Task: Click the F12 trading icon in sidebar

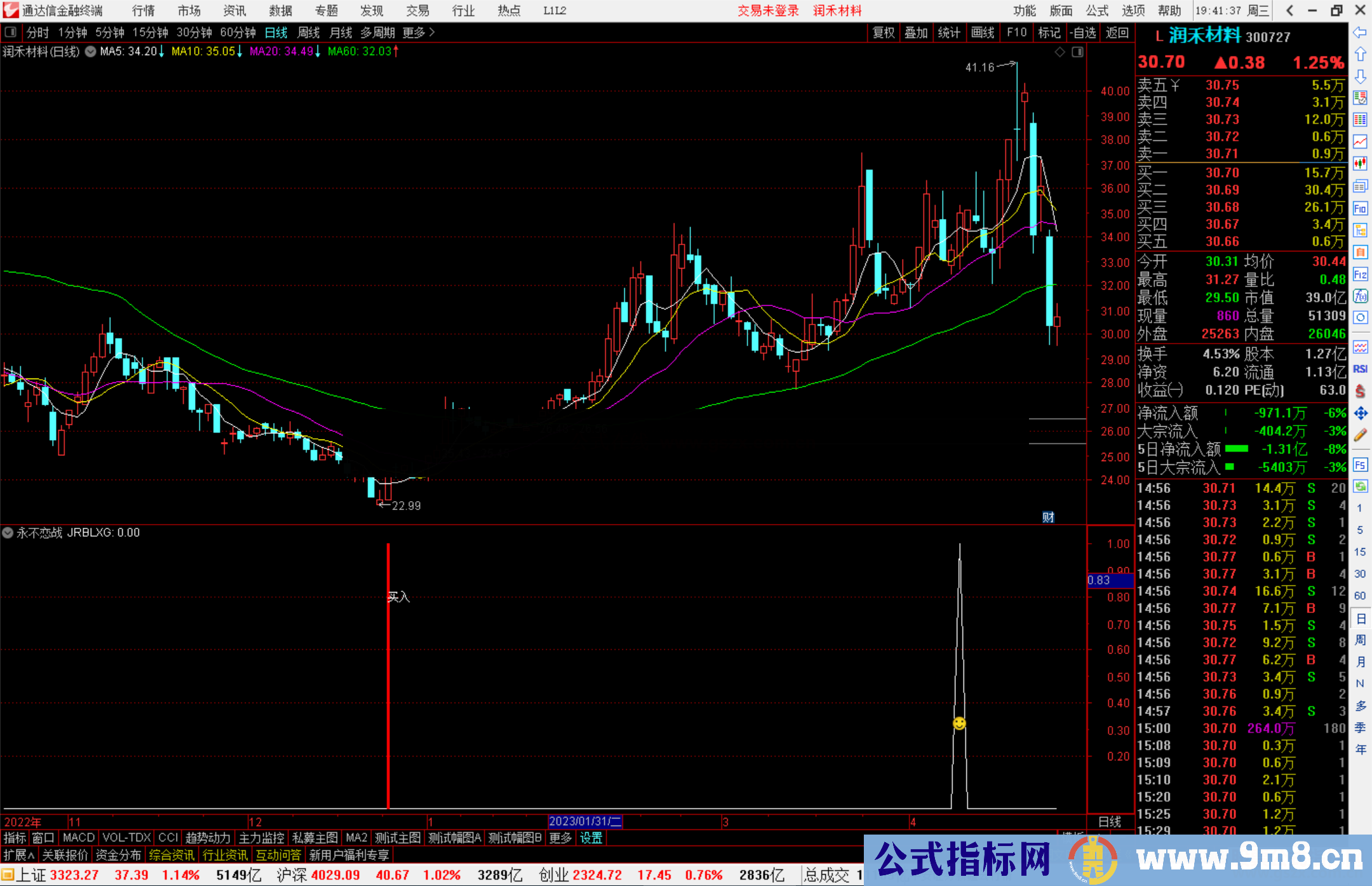Action: [x=1360, y=274]
